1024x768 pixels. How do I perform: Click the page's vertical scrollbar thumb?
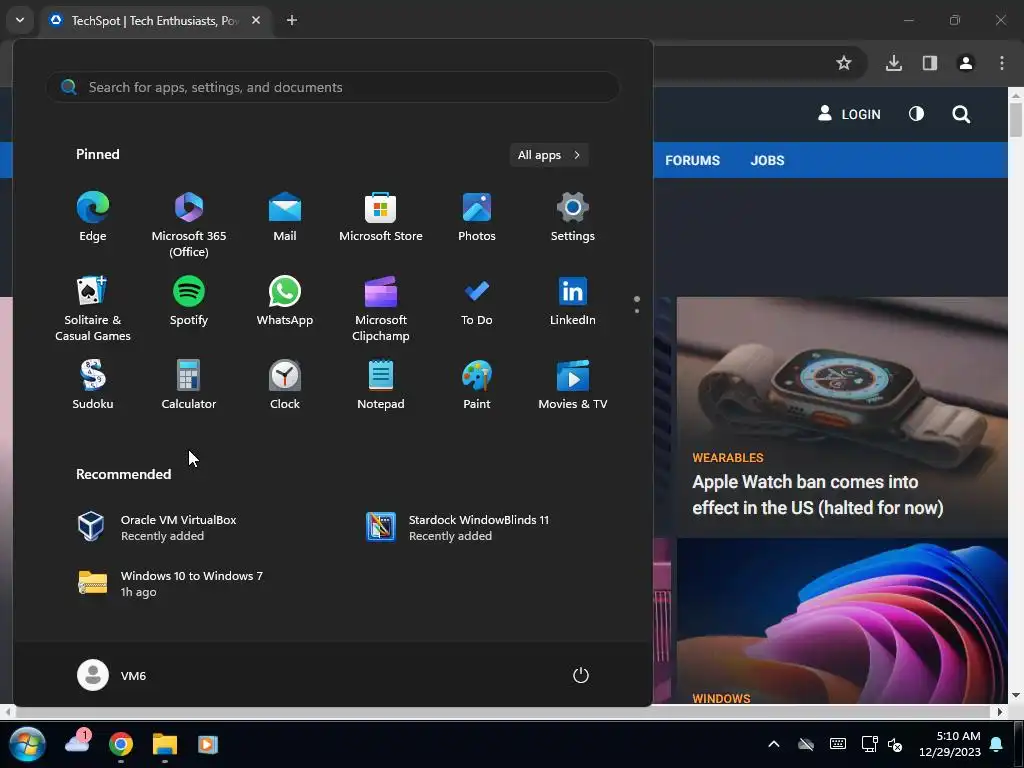pyautogui.click(x=1016, y=119)
